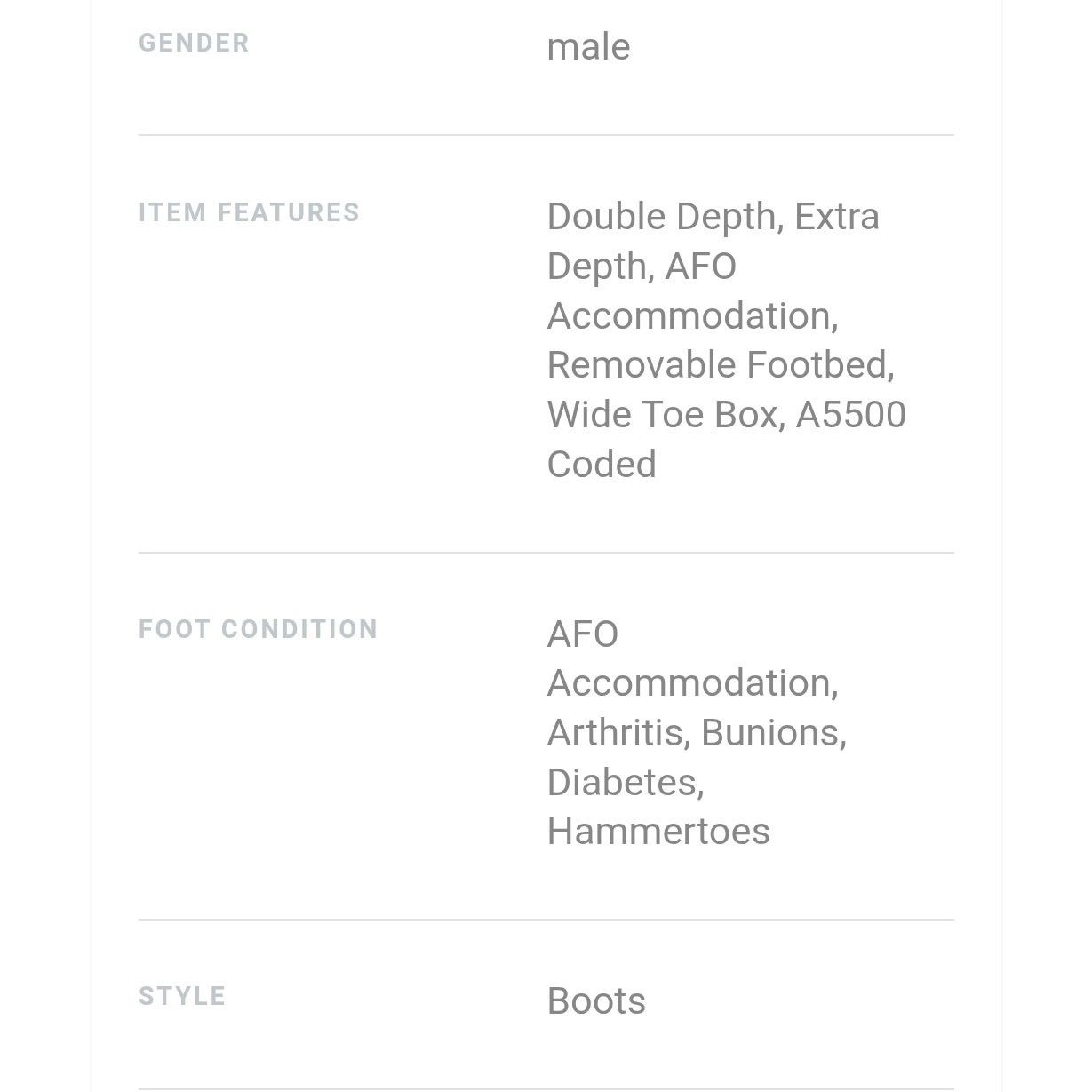This screenshot has height=1092, width=1092.
Task: Click the ITEM FEATURES label
Action: [x=249, y=212]
